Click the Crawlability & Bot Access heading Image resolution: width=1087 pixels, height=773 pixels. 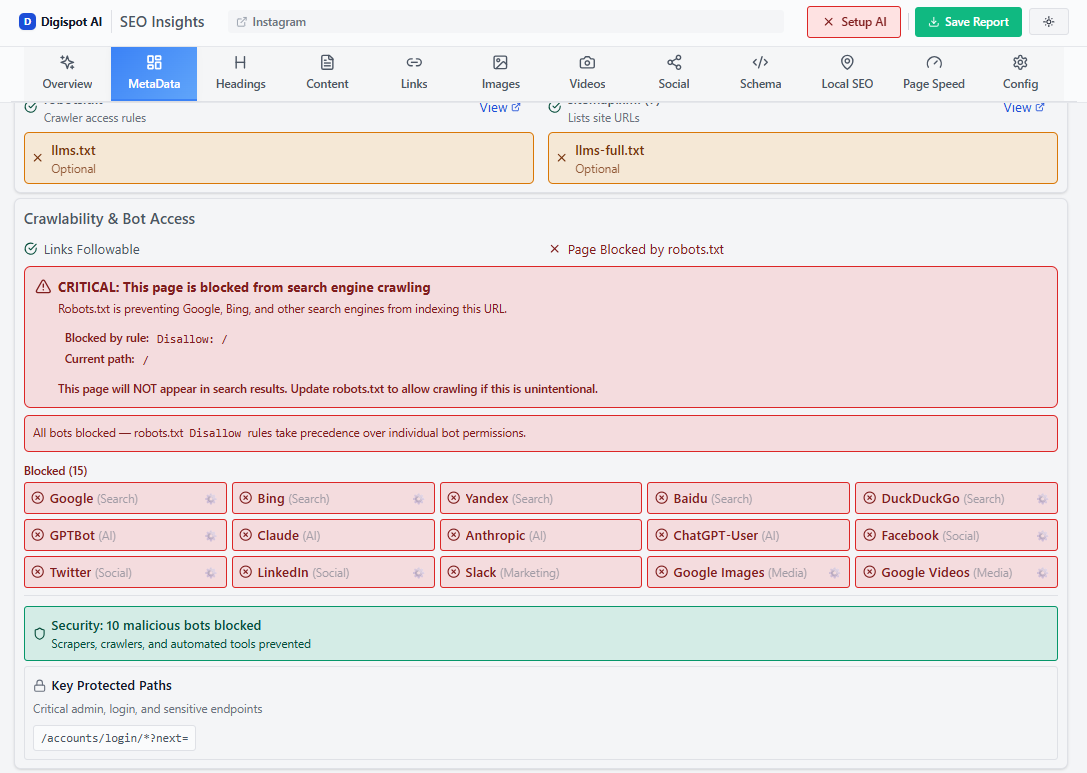110,219
